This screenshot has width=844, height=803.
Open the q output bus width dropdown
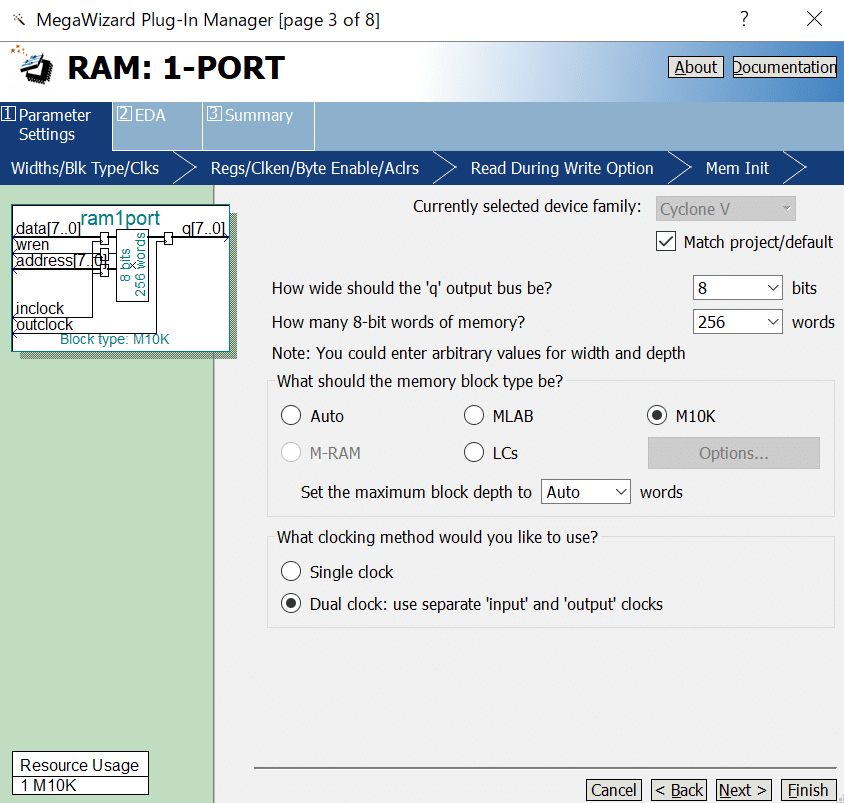[x=737, y=288]
